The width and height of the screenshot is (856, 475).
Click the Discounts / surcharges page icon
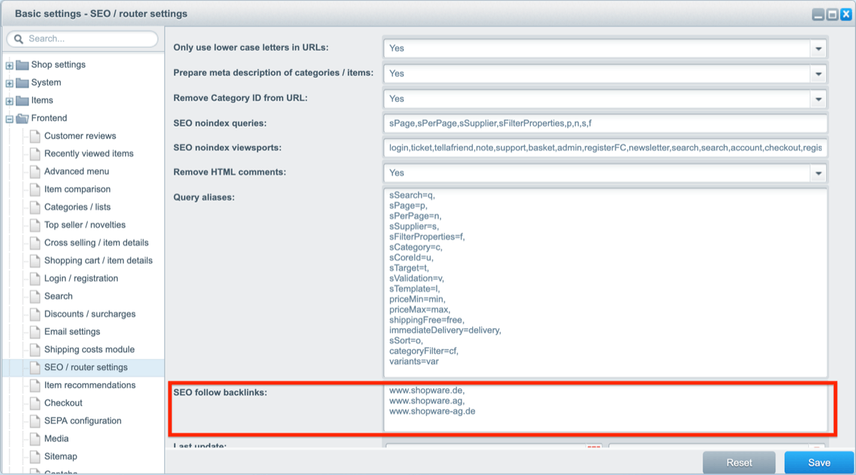click(x=35, y=314)
